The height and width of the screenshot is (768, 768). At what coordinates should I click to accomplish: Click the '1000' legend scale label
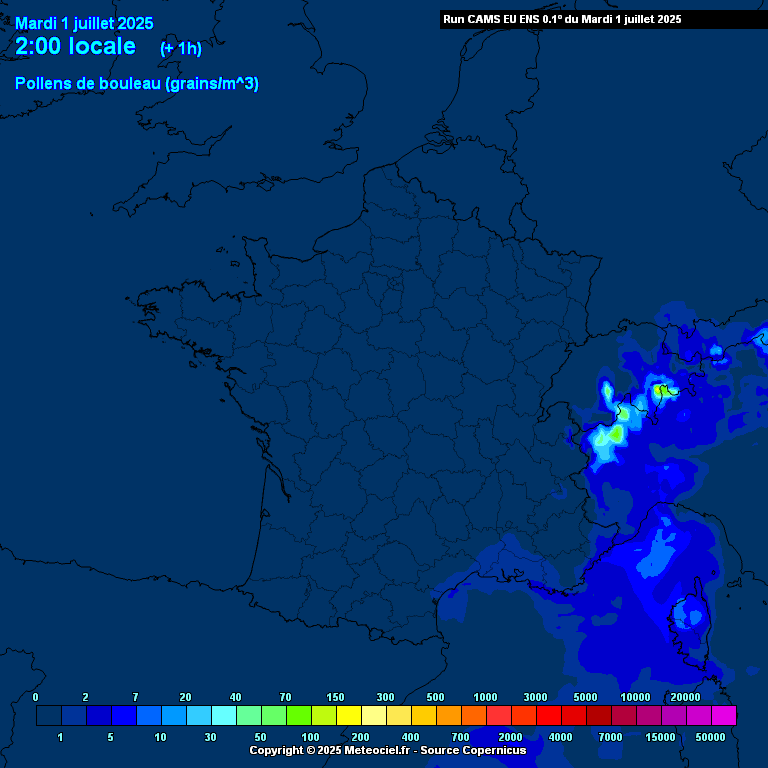coord(485,697)
